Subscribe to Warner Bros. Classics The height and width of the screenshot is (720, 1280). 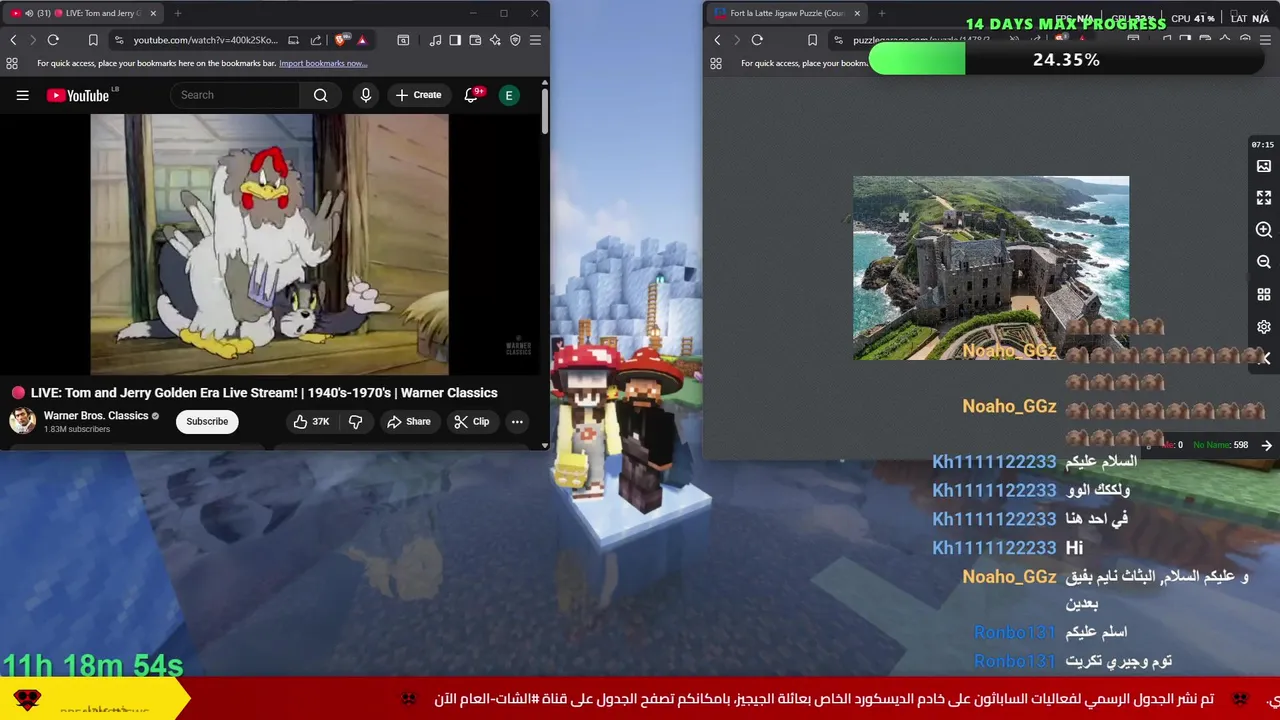tap(207, 421)
